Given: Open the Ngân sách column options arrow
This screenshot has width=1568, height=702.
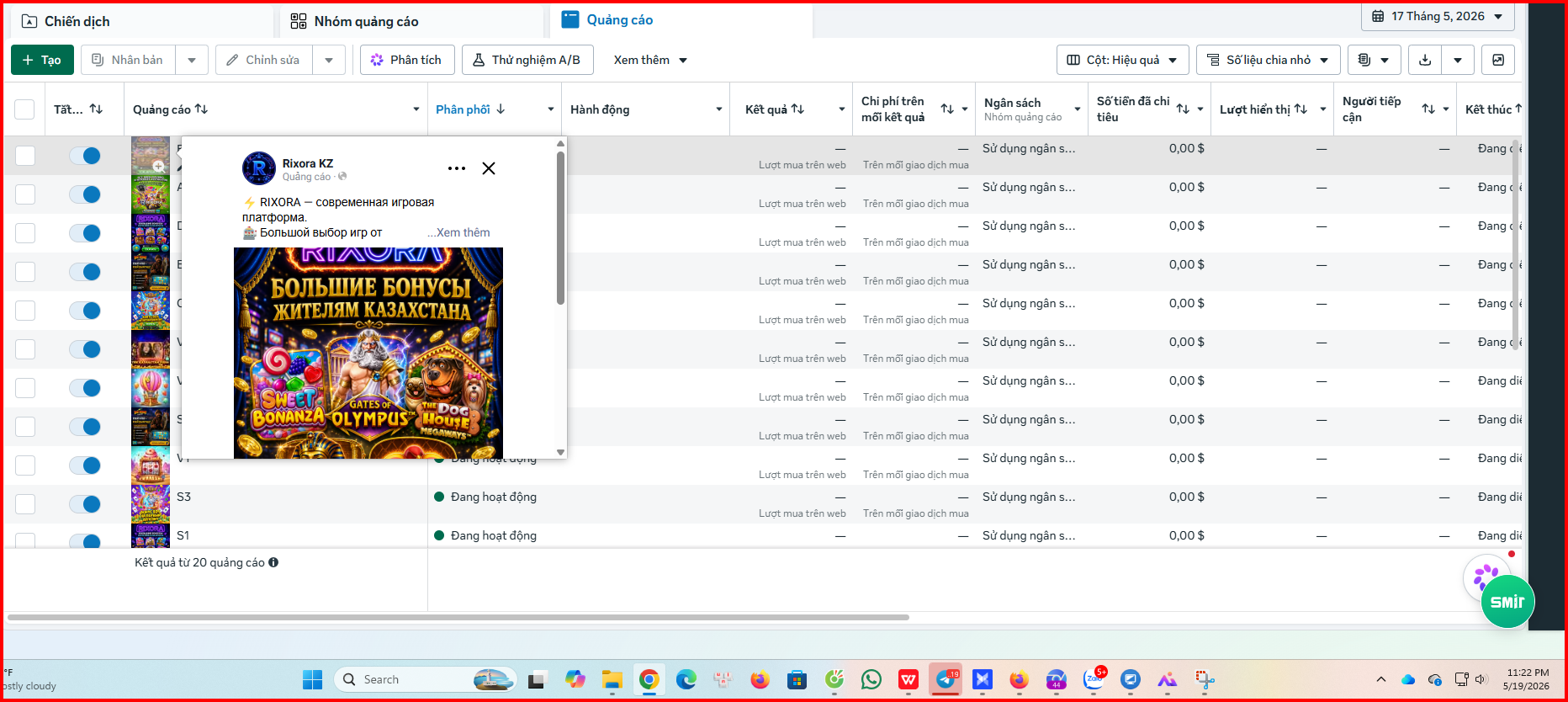Looking at the screenshot, I should click(1078, 109).
